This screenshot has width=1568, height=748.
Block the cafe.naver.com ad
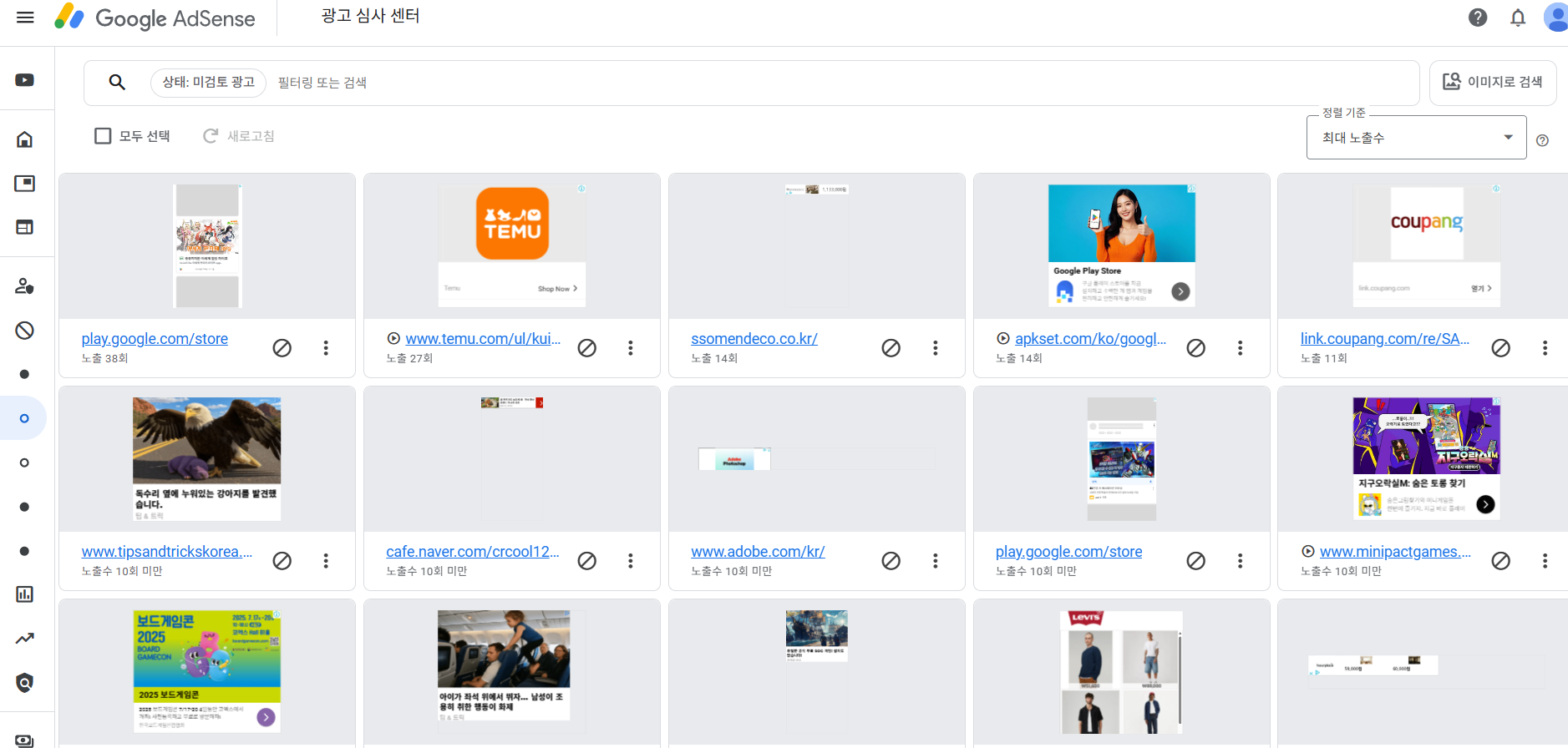click(x=587, y=561)
